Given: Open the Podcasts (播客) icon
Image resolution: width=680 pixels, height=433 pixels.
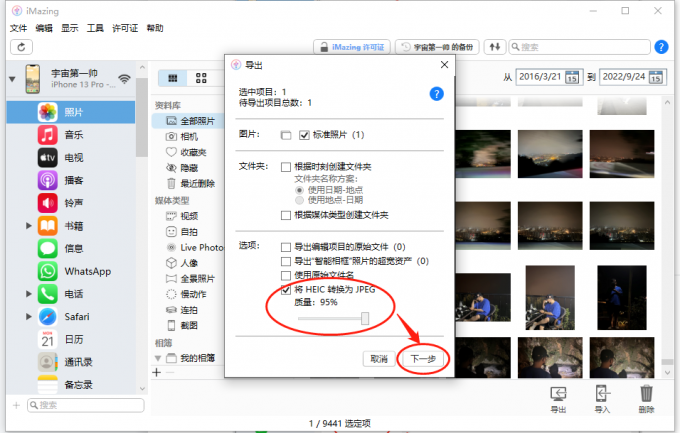Looking at the screenshot, I should pyautogui.click(x=48, y=180).
